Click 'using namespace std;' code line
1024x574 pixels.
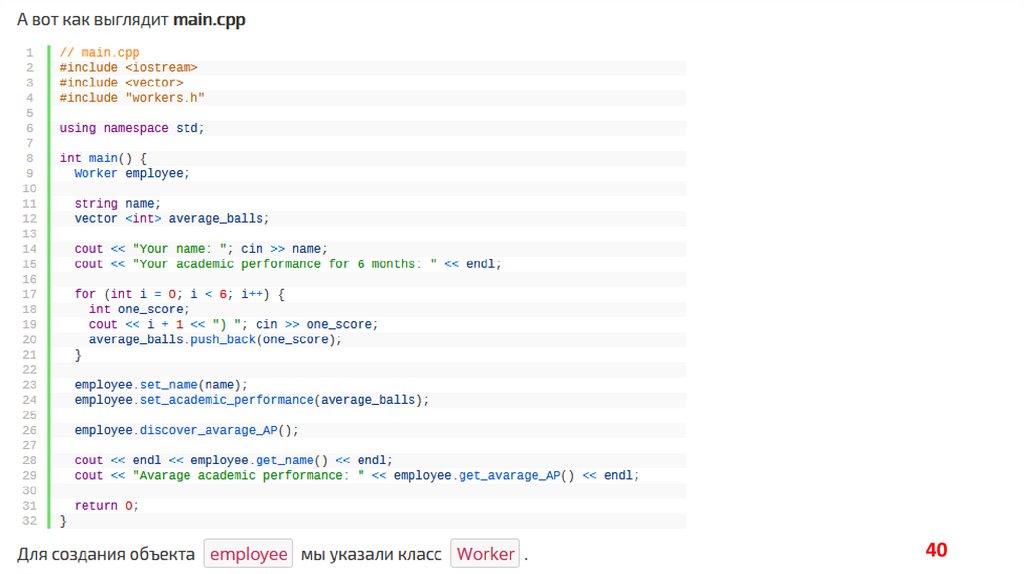pos(131,128)
